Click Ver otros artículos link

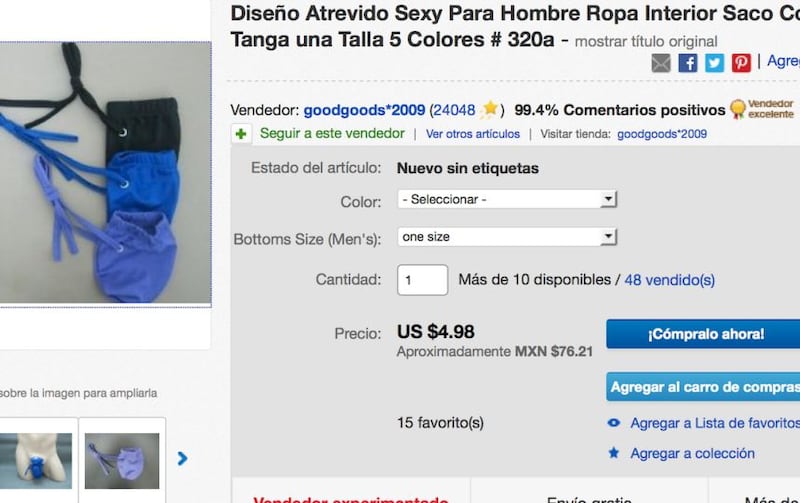(473, 134)
